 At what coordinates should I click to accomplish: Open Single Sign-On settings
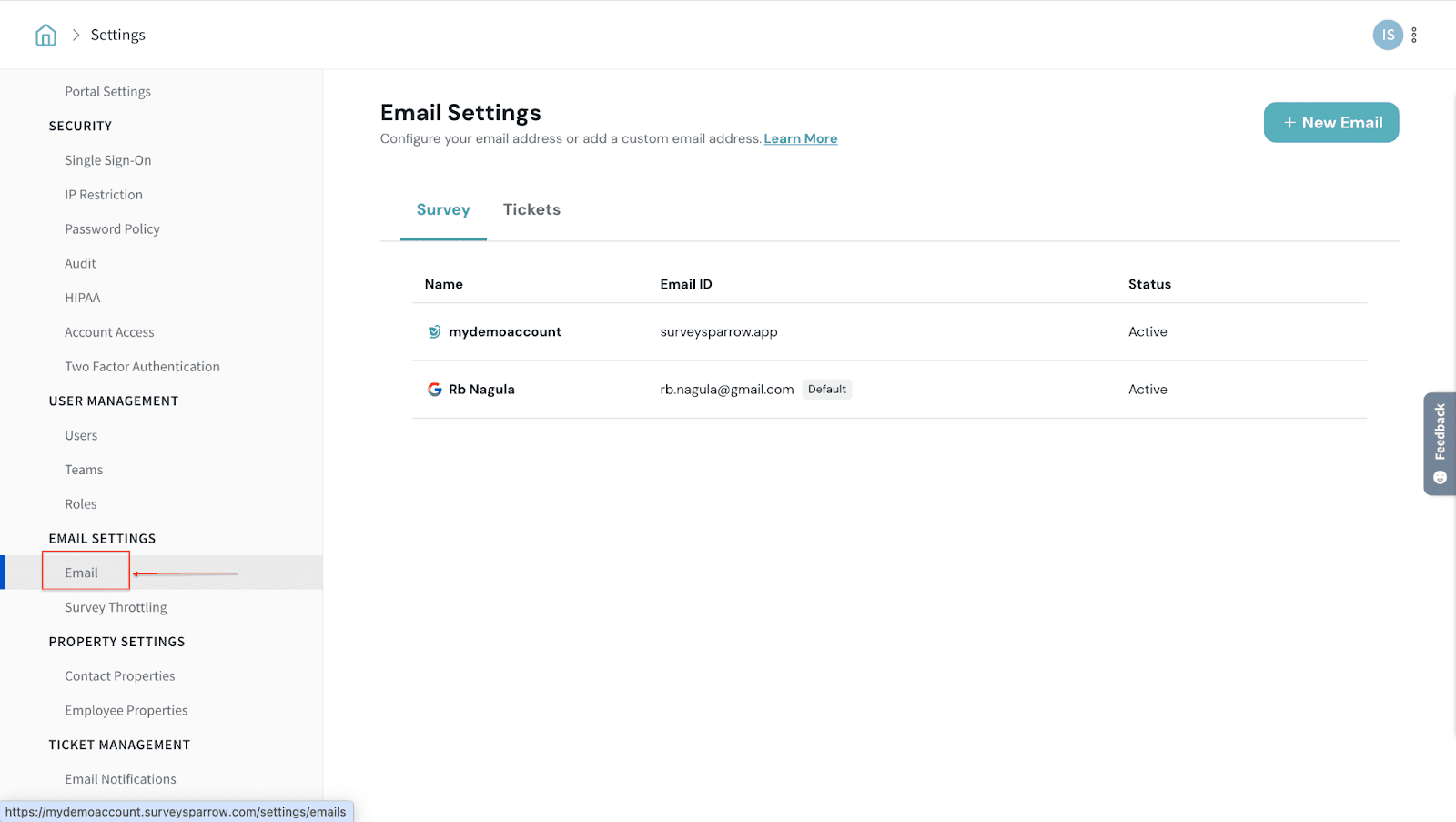pyautogui.click(x=107, y=160)
